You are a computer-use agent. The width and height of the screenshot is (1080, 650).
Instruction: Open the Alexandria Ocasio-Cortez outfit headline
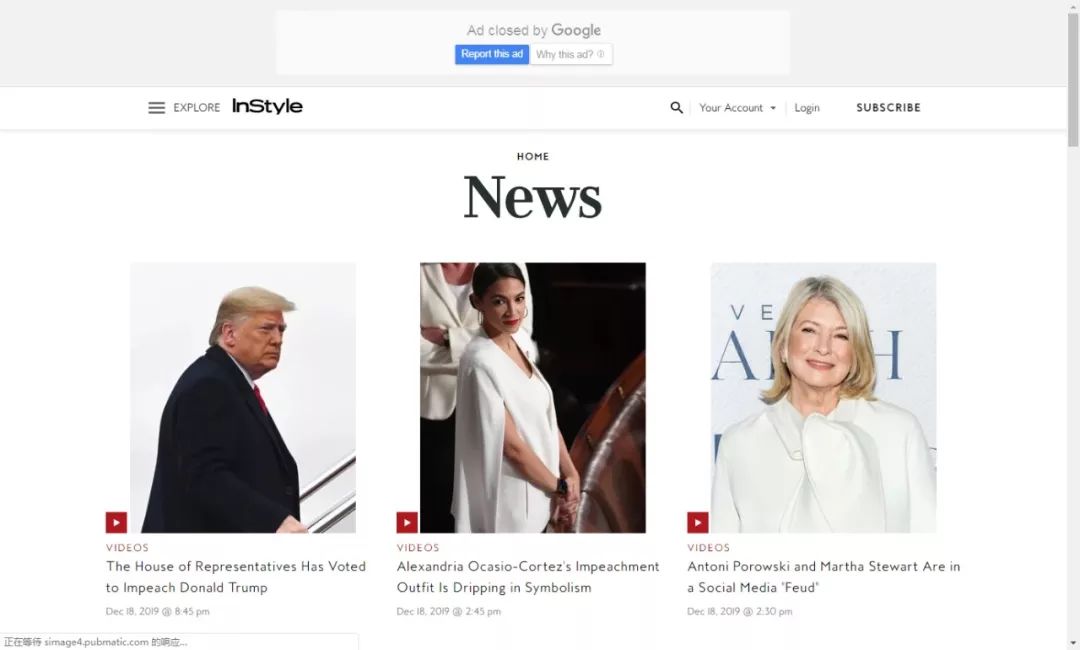[x=528, y=577]
